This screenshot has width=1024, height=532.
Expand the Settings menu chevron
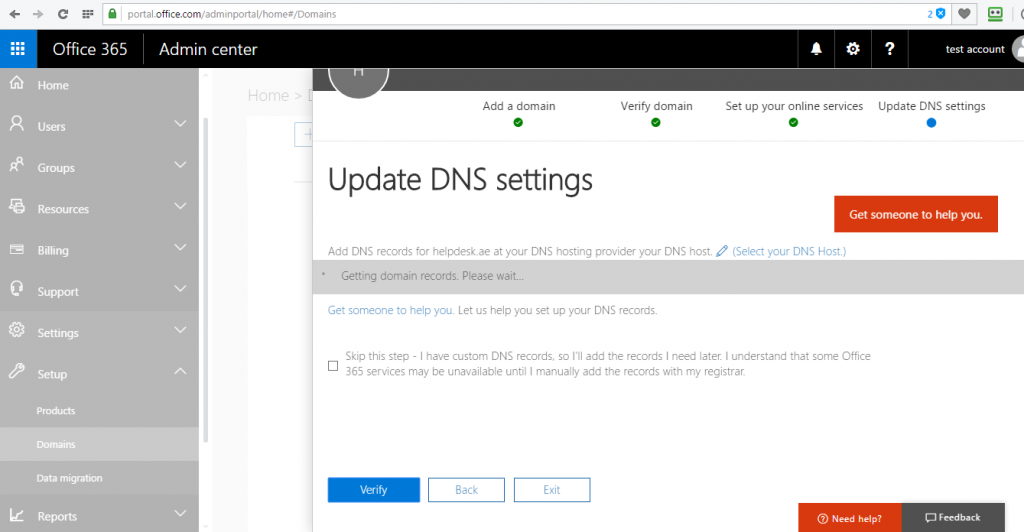coord(180,330)
